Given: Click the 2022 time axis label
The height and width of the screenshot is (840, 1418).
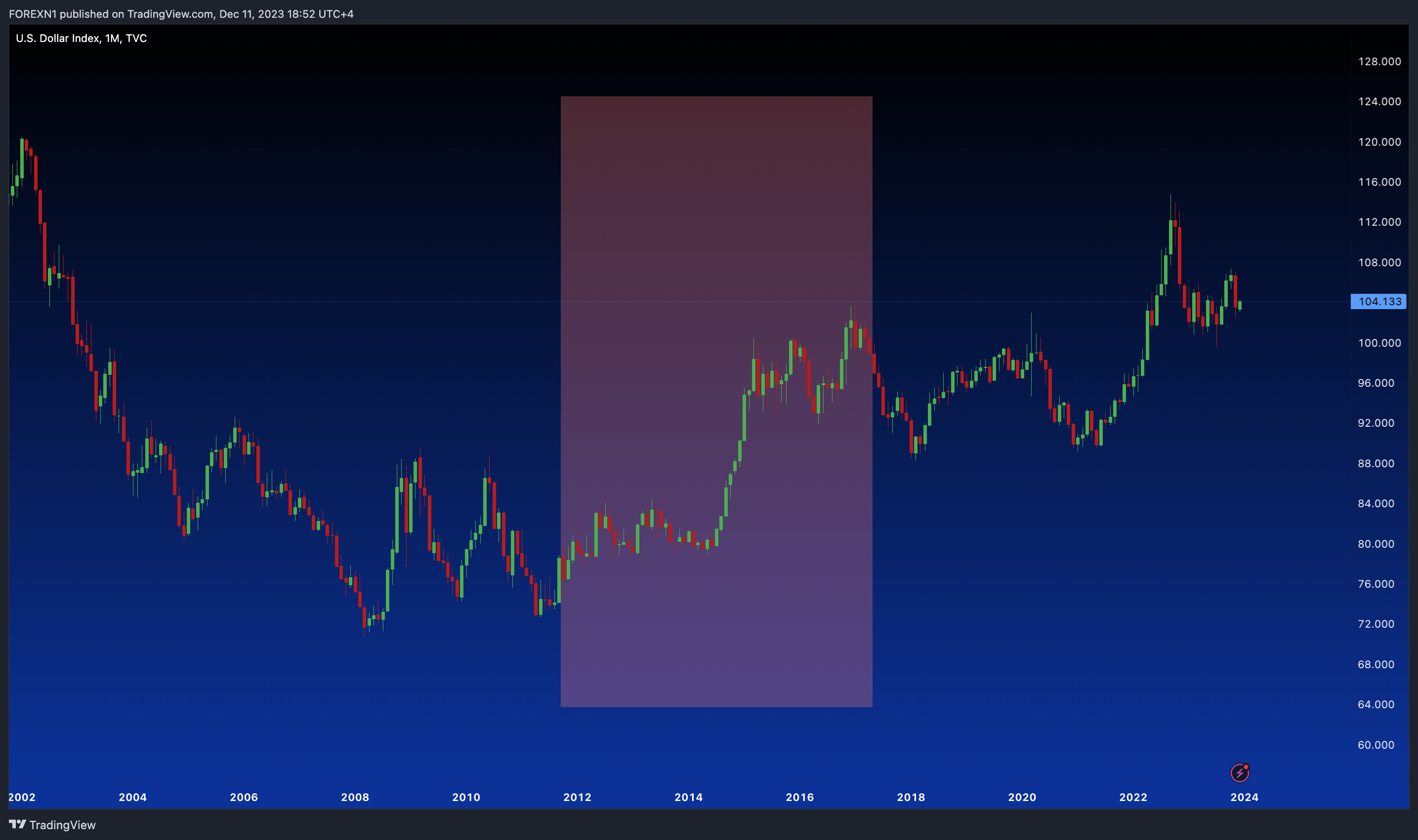Looking at the screenshot, I should click(1133, 797).
